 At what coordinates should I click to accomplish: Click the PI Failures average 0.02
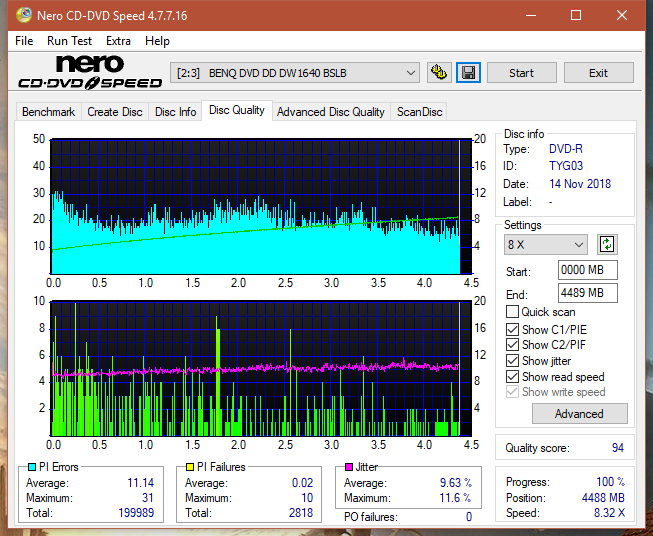(302, 483)
